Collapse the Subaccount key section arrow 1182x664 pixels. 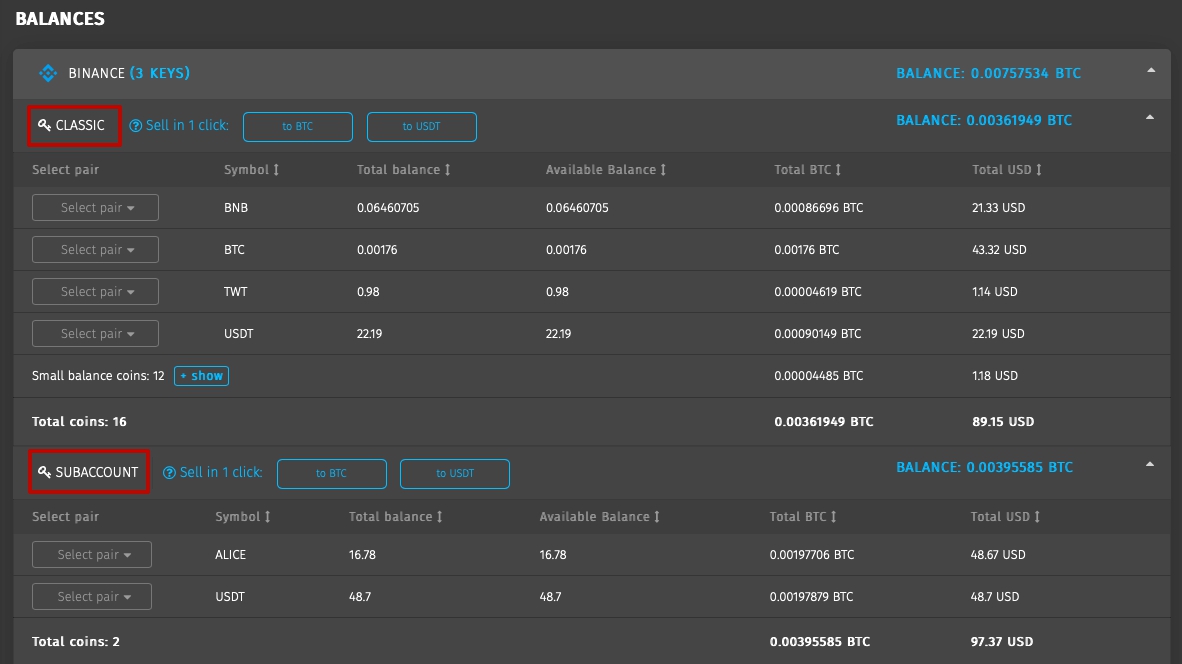1150,464
